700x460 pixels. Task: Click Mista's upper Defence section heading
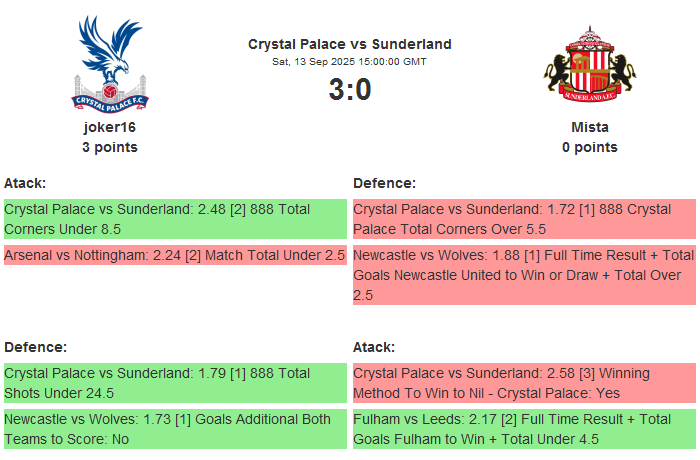(384, 183)
